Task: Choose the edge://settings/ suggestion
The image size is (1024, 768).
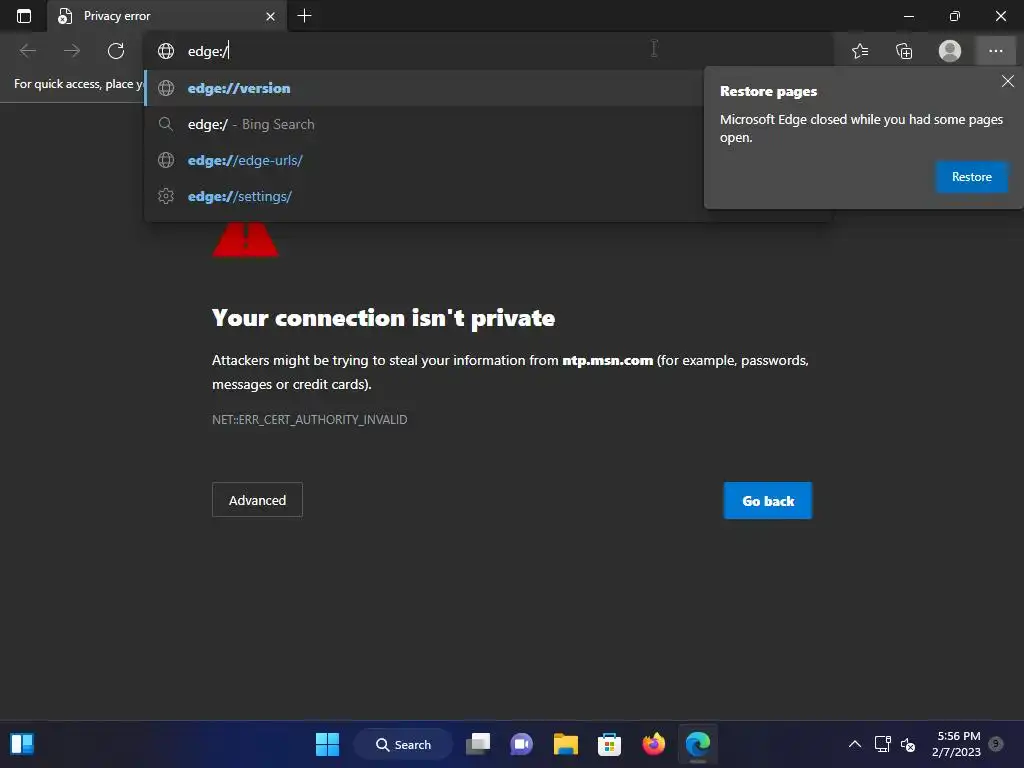Action: 423,196
